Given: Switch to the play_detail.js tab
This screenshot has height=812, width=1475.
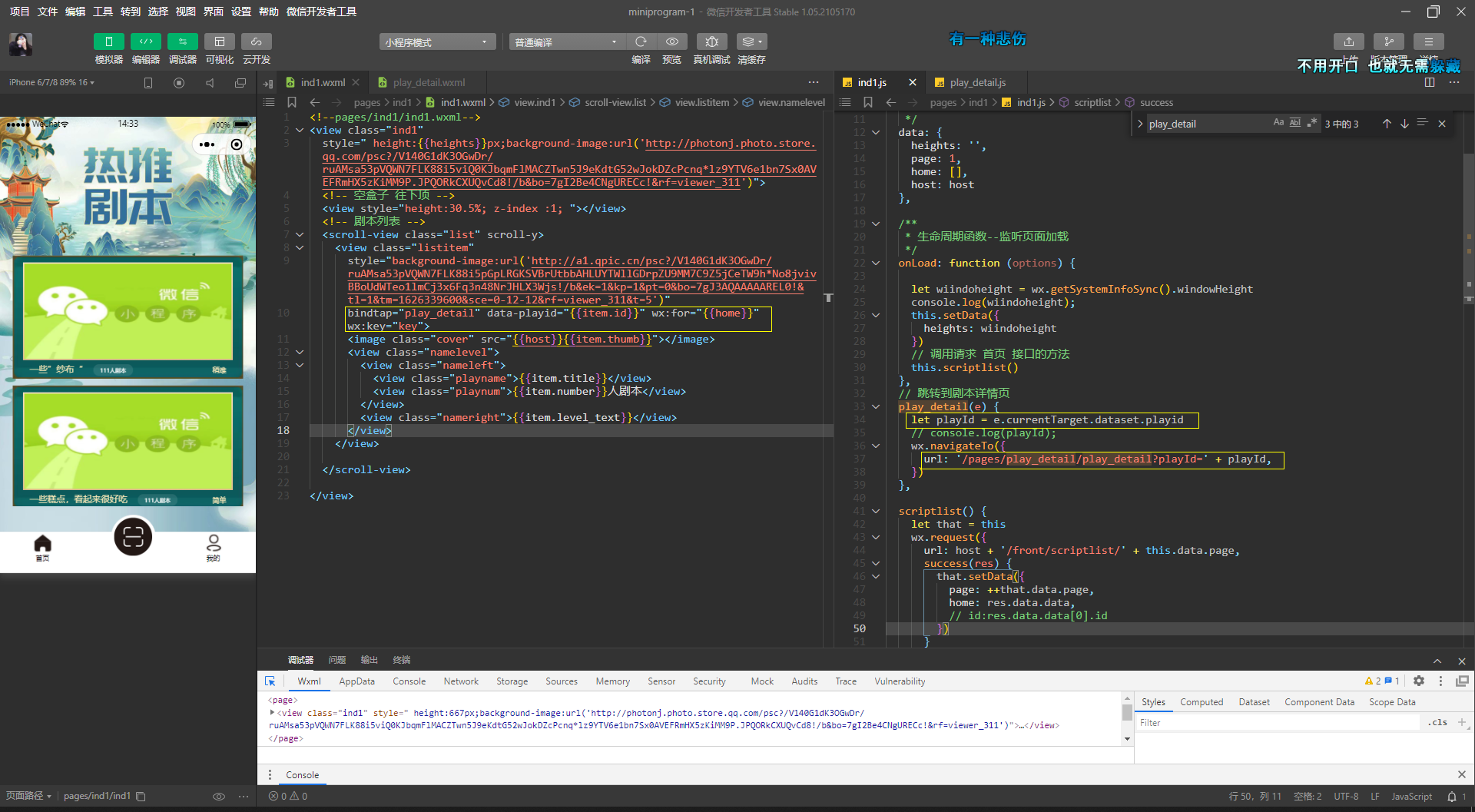Looking at the screenshot, I should (x=977, y=82).
